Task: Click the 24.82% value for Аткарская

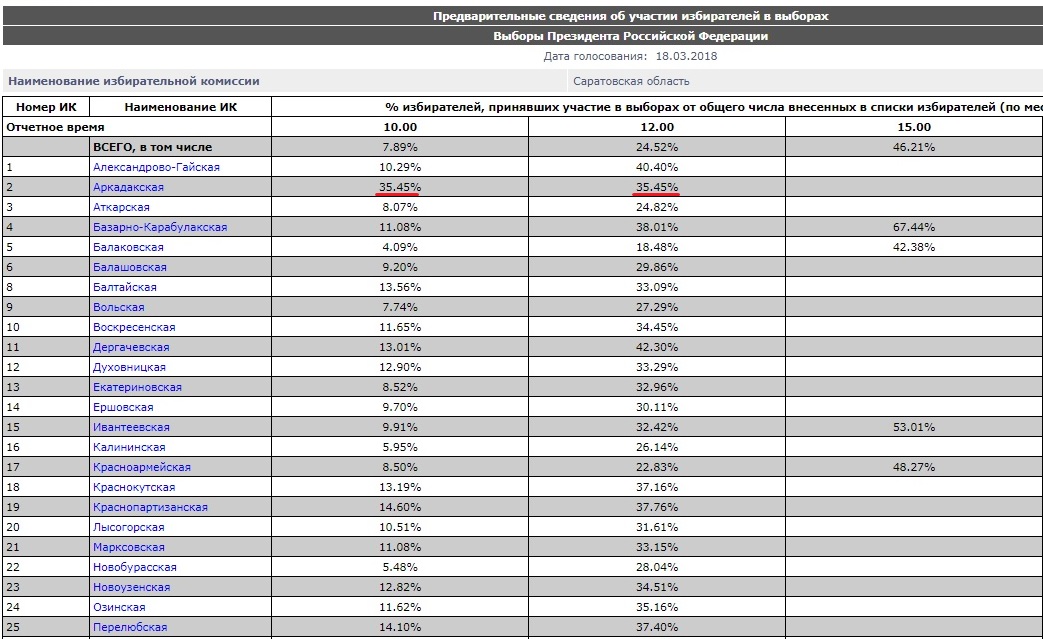Action: pos(657,207)
